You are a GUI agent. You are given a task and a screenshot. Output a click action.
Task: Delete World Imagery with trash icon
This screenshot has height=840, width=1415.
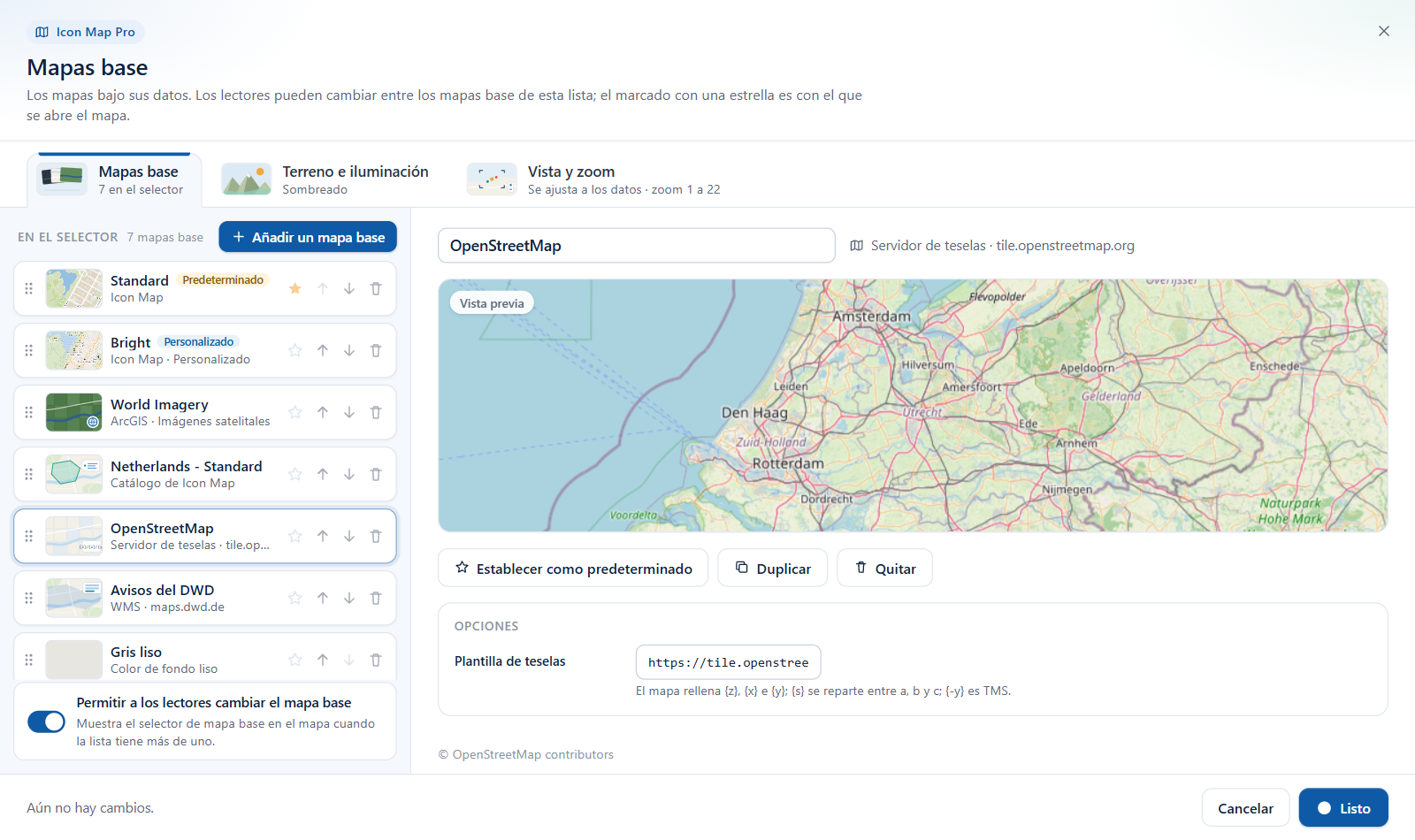pyautogui.click(x=376, y=412)
